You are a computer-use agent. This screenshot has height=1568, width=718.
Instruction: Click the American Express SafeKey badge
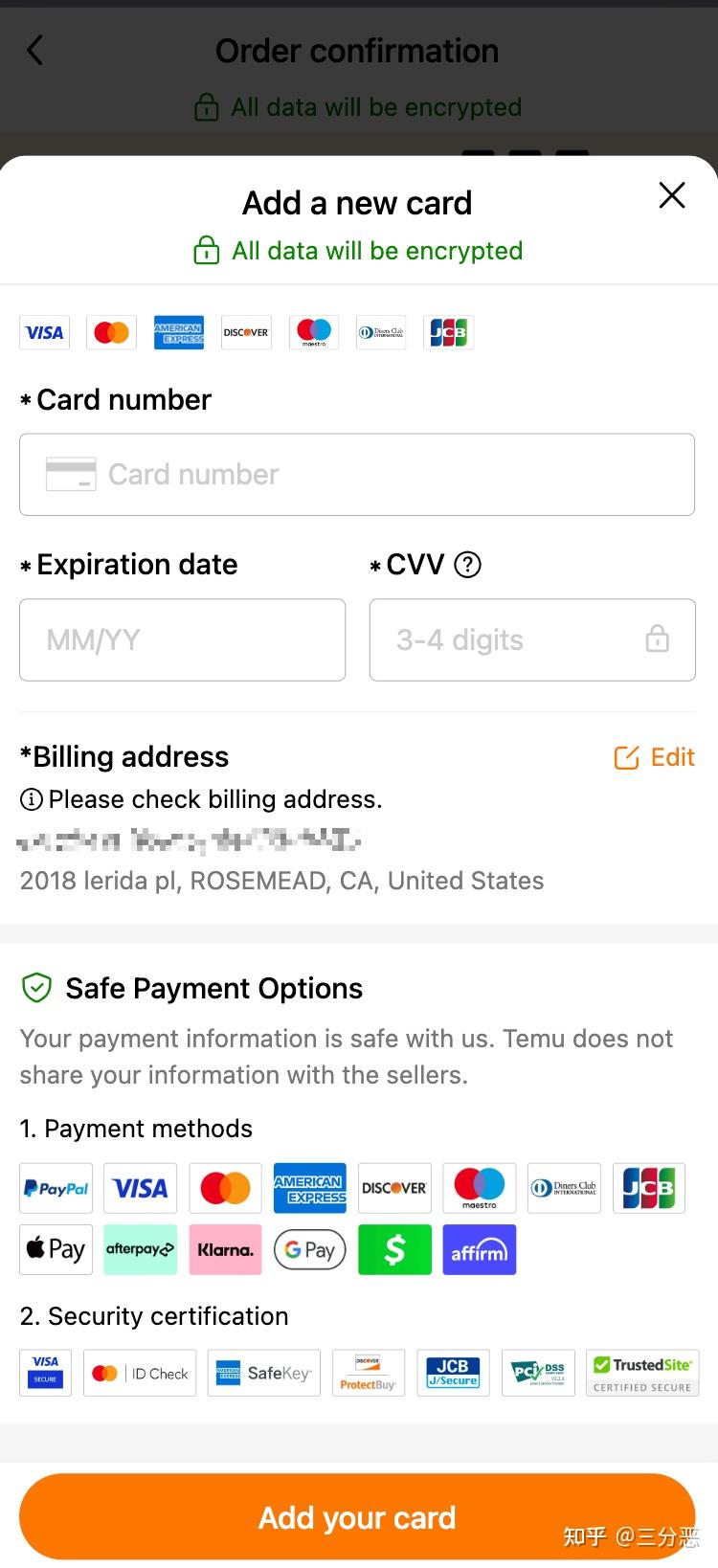263,1374
